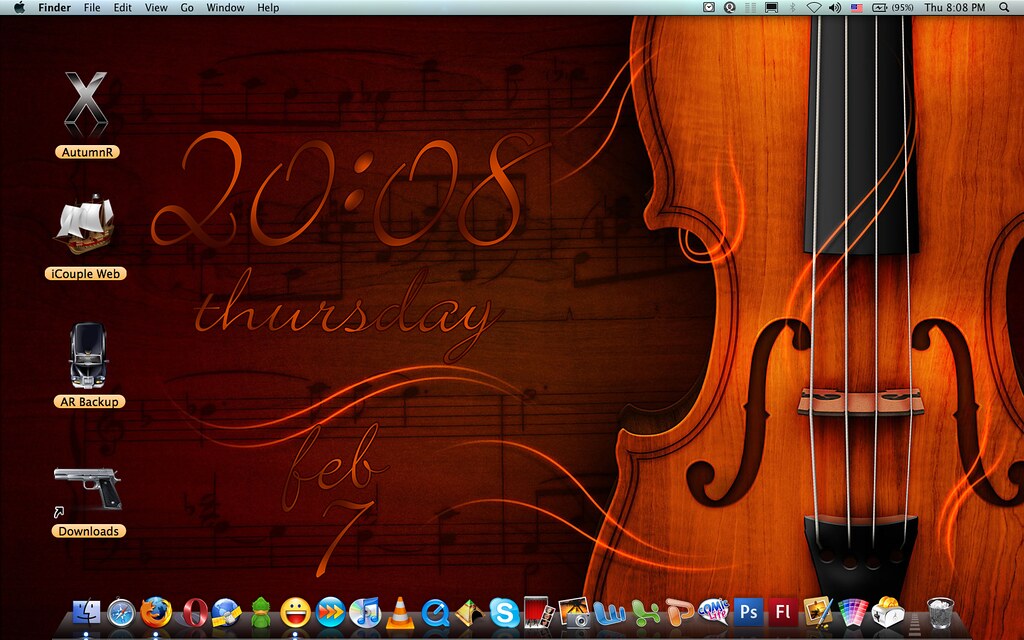Click the Wi-Fi status icon
The width and height of the screenshot is (1024, 640).
click(x=814, y=8)
